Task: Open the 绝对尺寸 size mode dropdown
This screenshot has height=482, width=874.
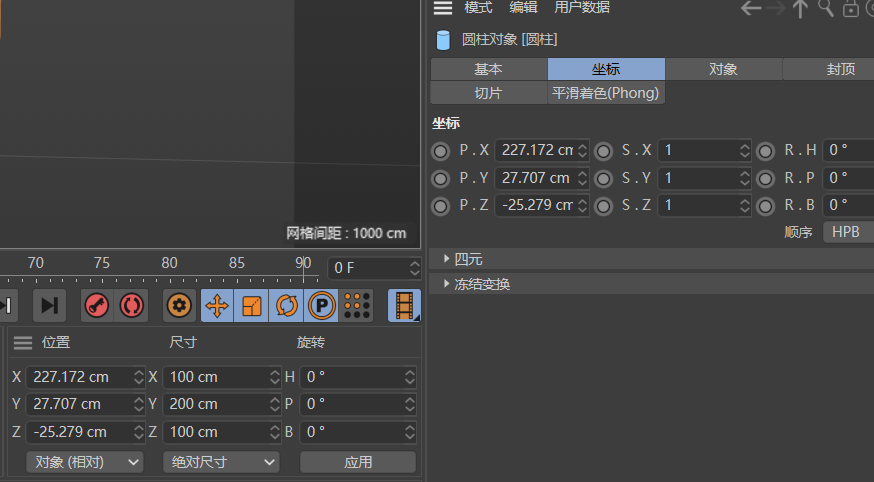Action: pos(220,462)
